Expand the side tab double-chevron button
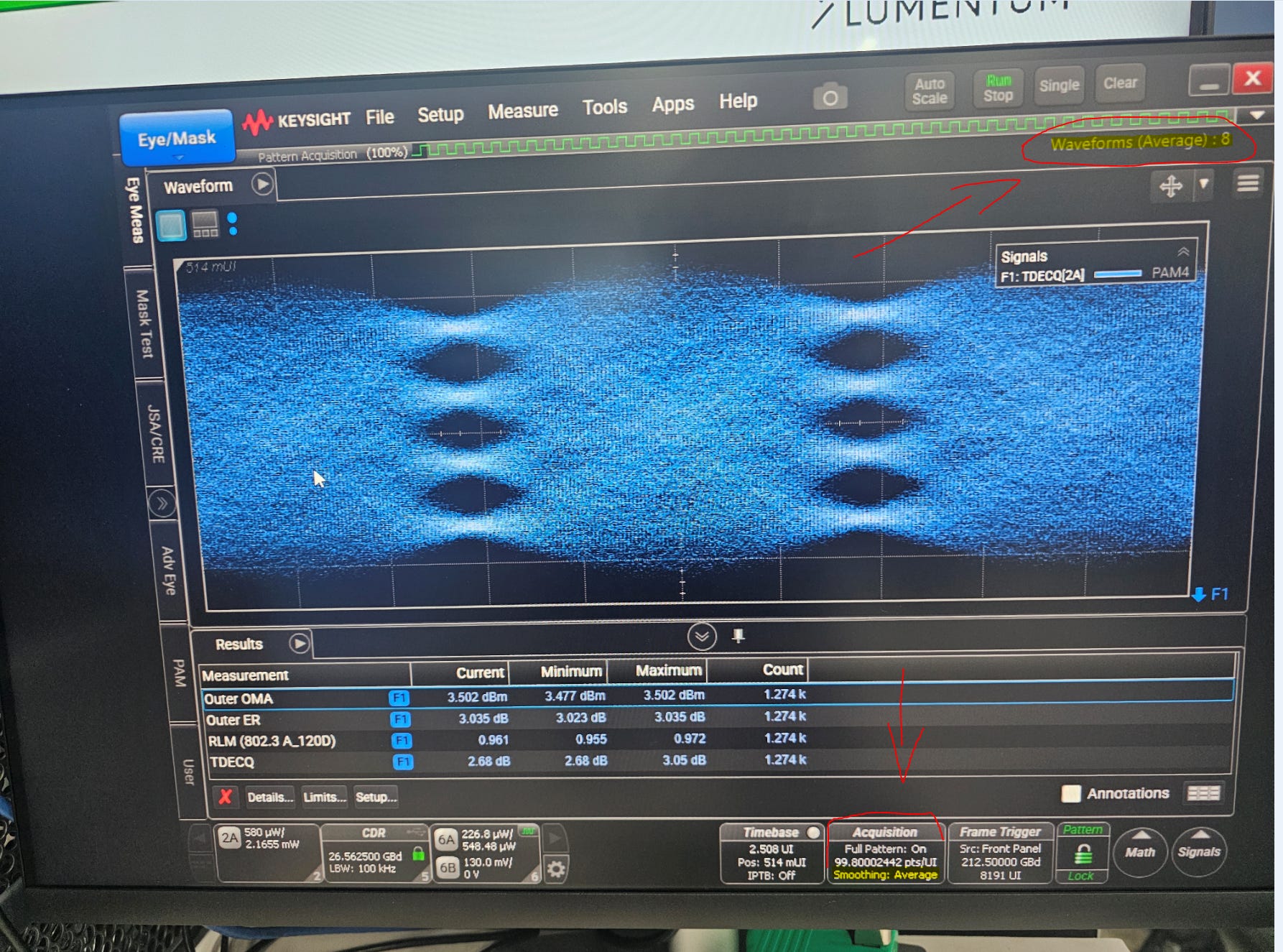This screenshot has height=952, width=1283. [162, 504]
